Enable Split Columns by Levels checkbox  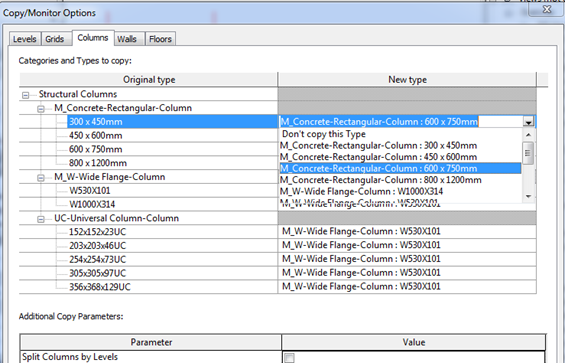click(289, 358)
